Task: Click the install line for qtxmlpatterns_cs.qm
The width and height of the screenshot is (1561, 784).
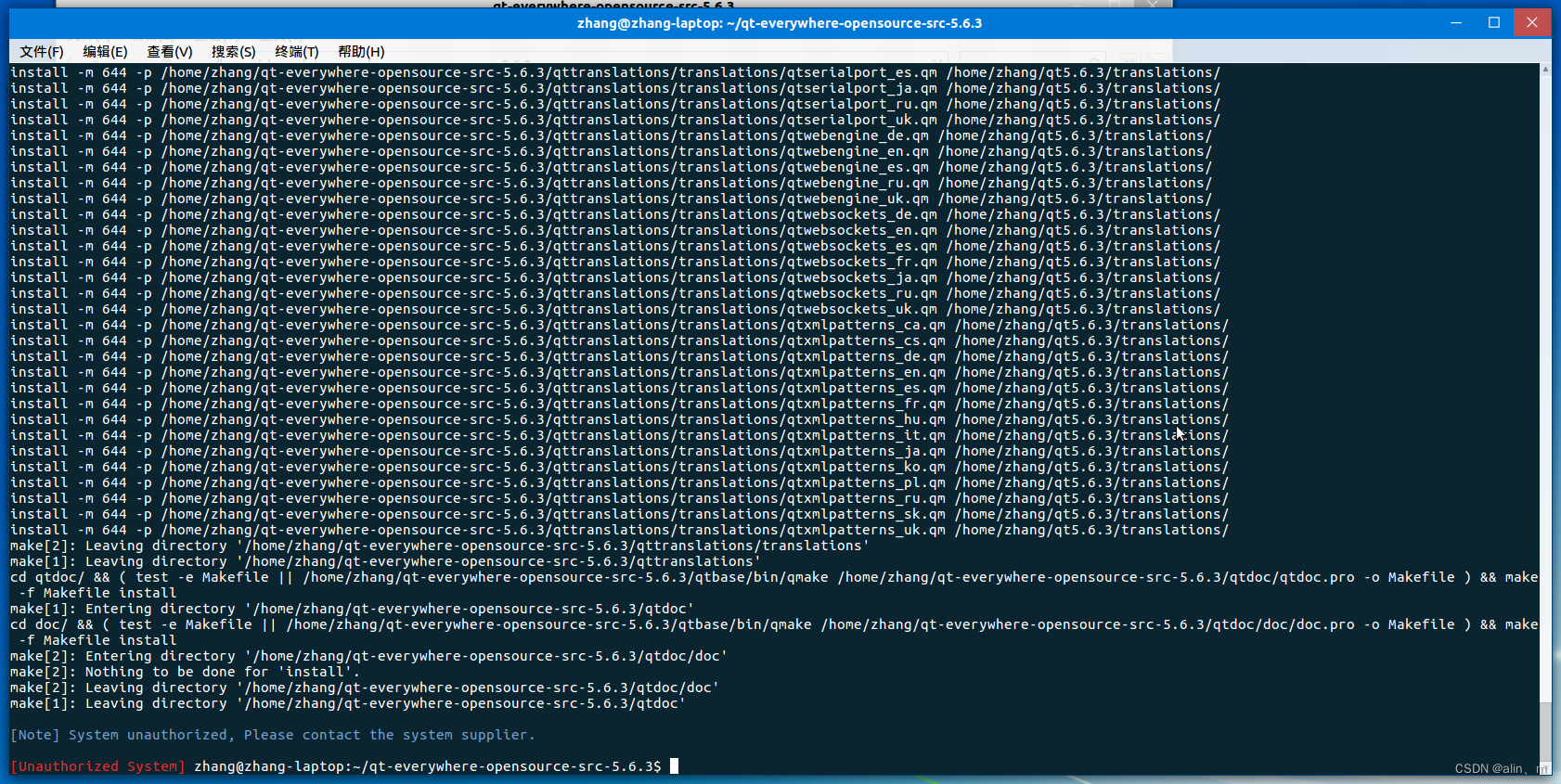Action: pos(620,341)
